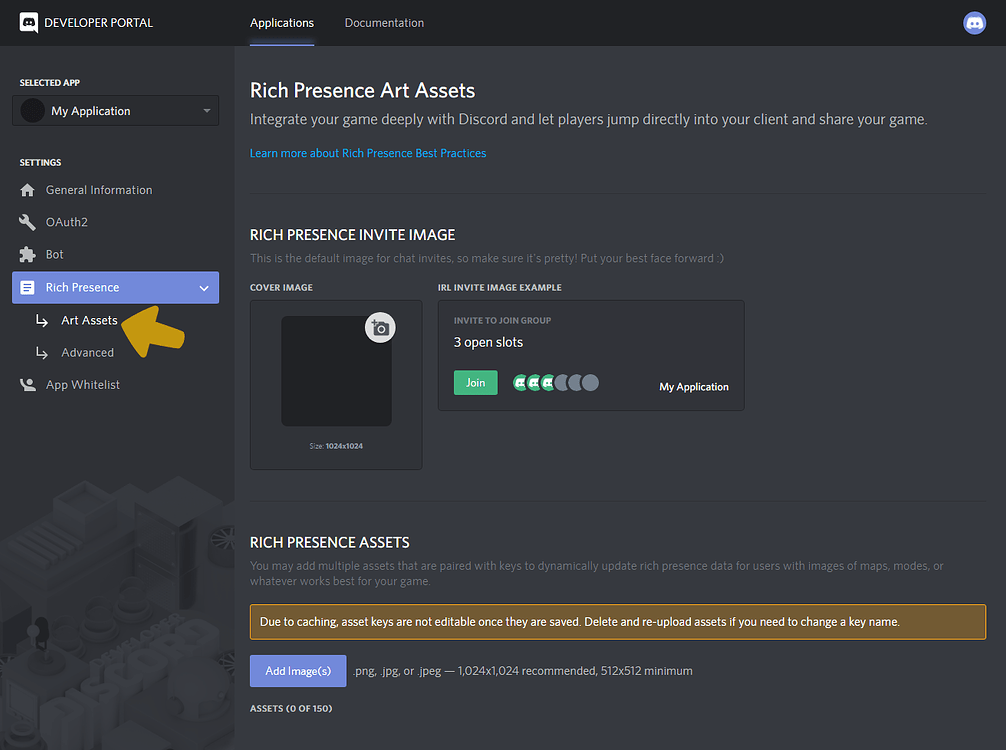Click the person icon beside App Whitelist
The width and height of the screenshot is (1006, 750).
[x=29, y=384]
